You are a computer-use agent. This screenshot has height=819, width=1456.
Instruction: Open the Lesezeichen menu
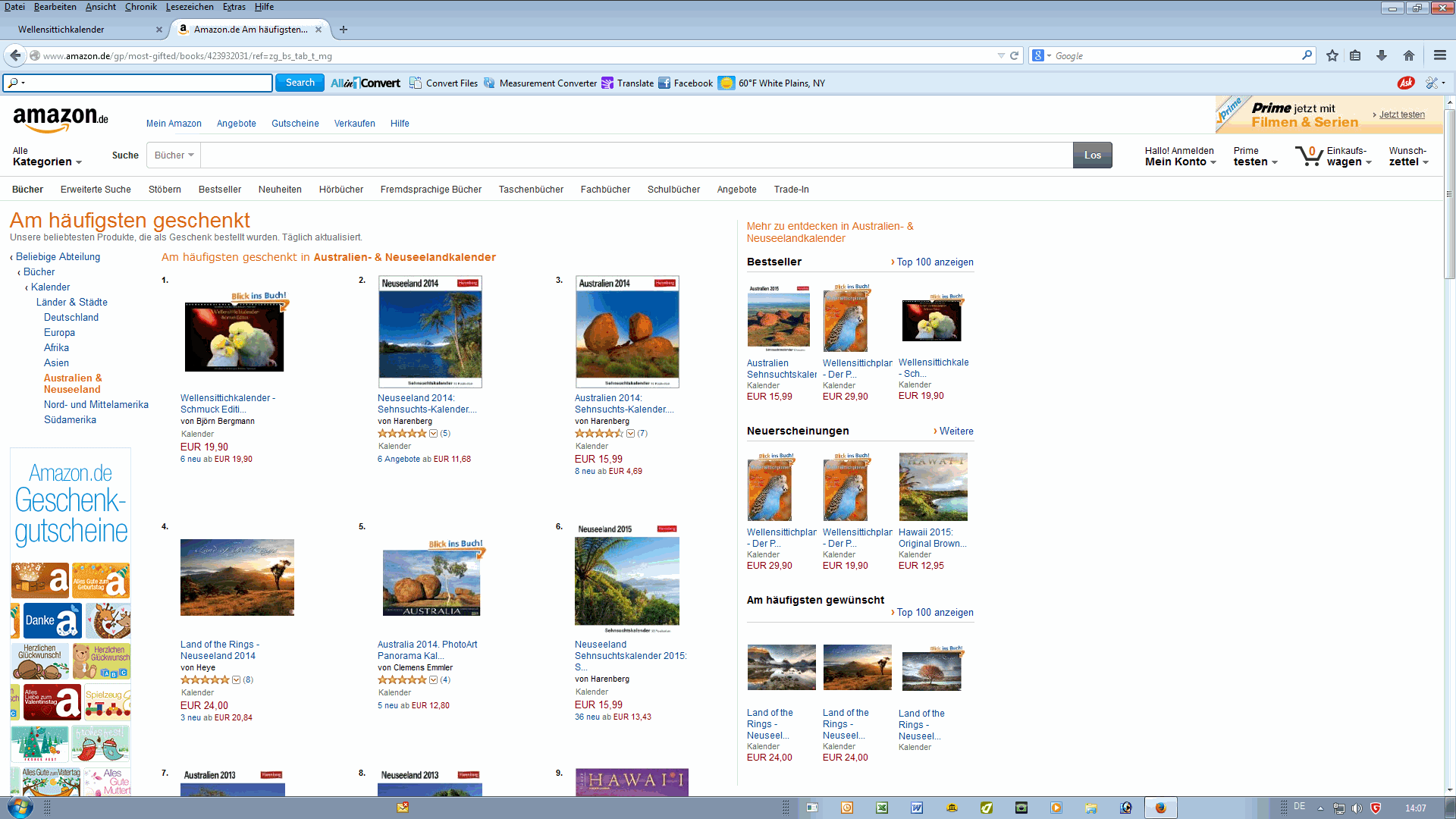point(190,7)
